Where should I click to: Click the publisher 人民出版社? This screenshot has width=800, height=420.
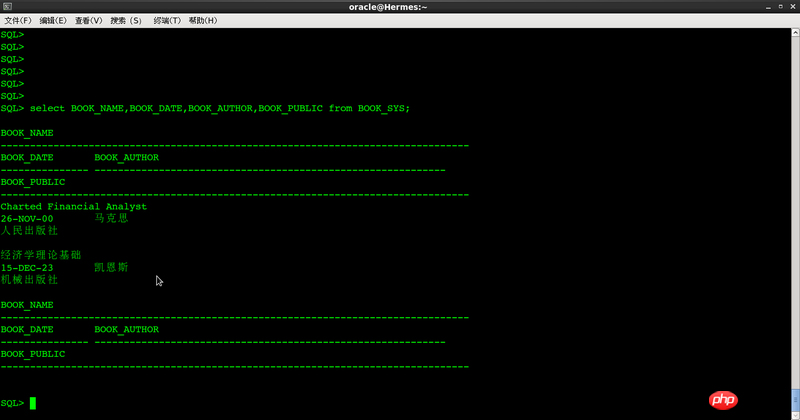click(29, 231)
